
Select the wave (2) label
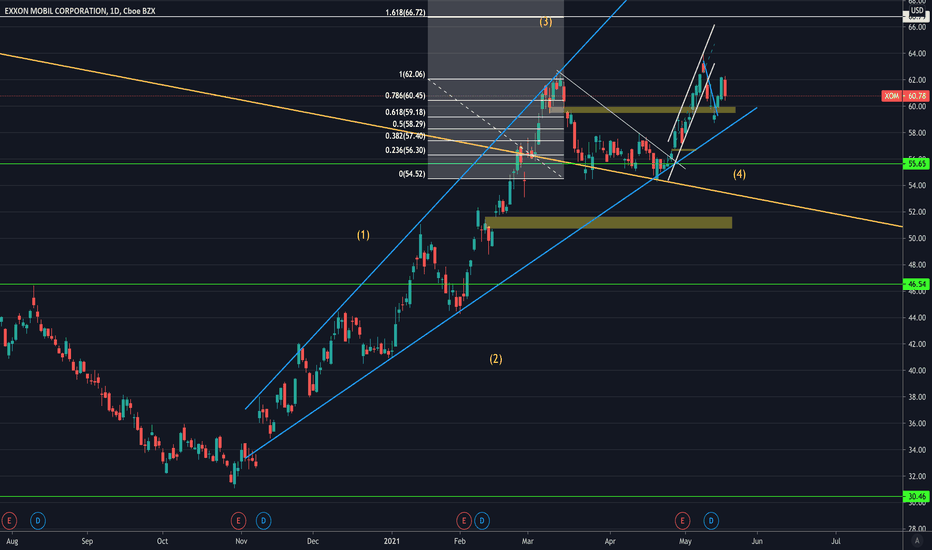496,359
